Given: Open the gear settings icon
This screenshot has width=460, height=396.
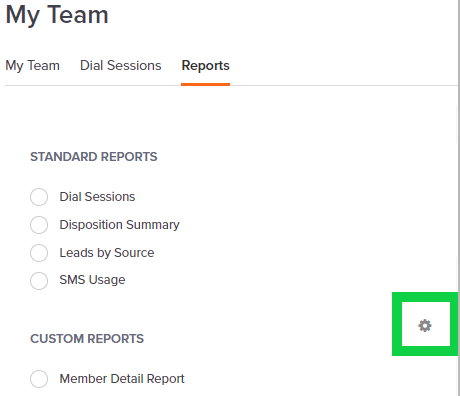Looking at the screenshot, I should [x=425, y=325].
